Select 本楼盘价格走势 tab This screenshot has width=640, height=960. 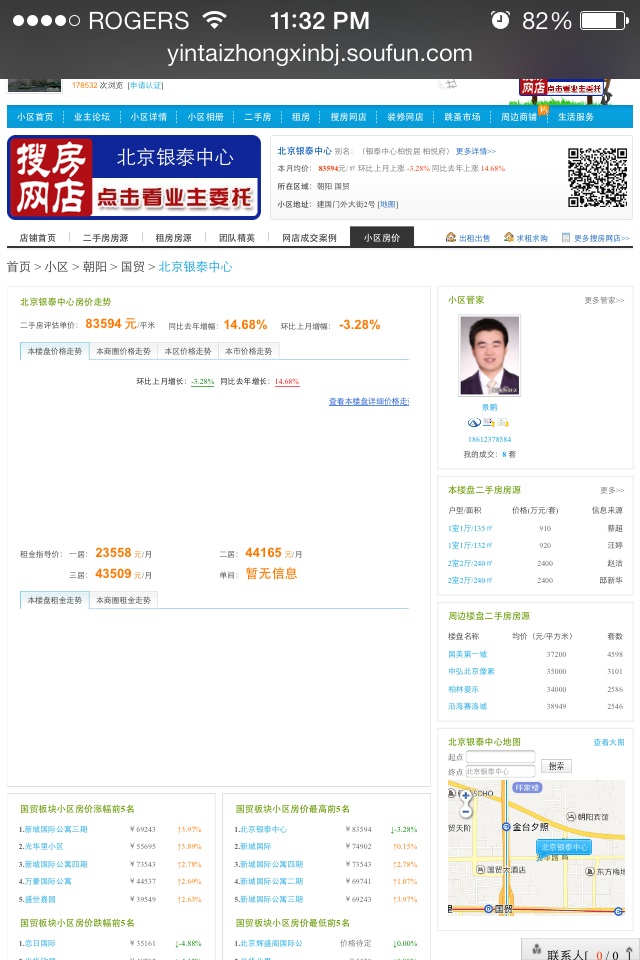click(55, 351)
